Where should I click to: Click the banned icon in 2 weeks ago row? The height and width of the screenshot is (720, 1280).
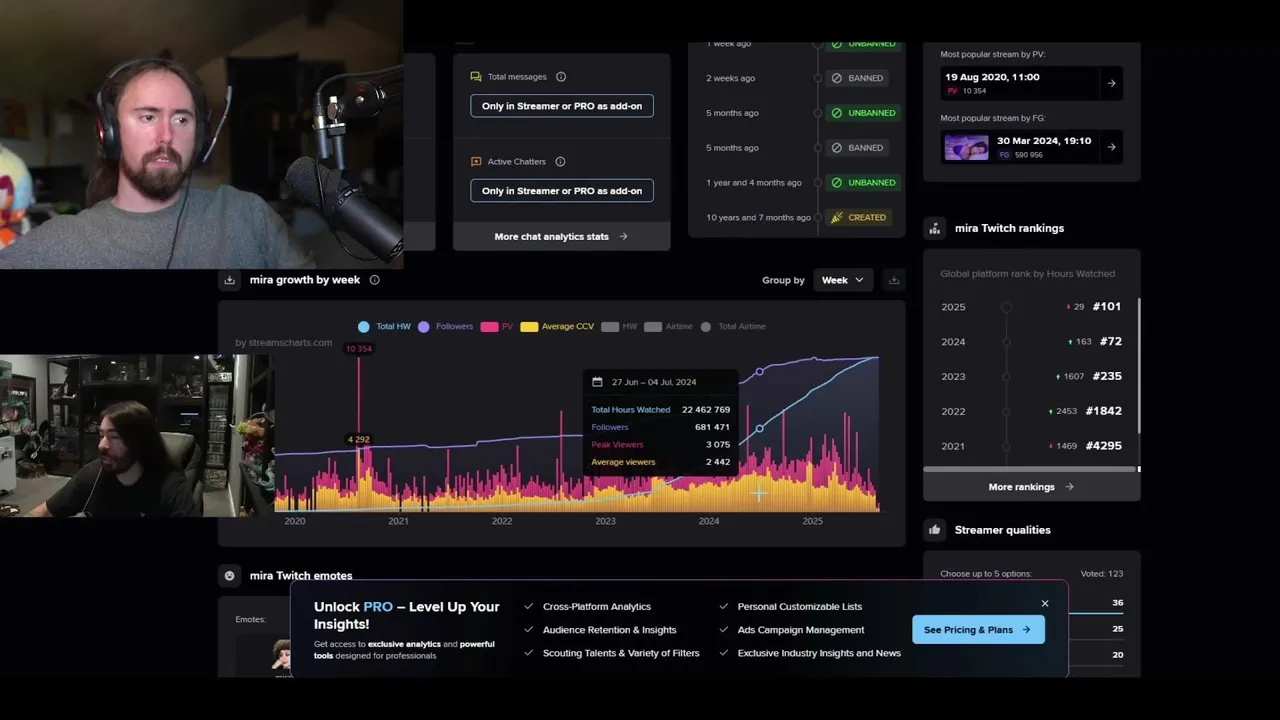click(x=838, y=78)
